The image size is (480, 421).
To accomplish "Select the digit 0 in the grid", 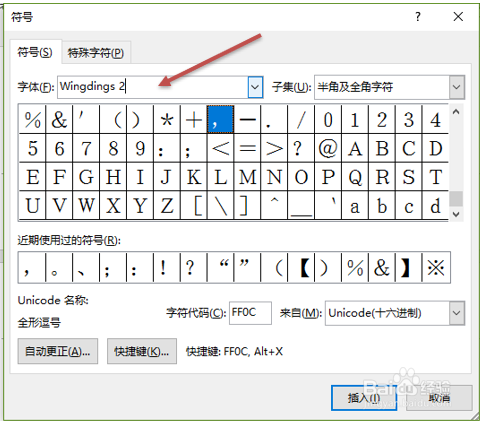I will (x=328, y=120).
